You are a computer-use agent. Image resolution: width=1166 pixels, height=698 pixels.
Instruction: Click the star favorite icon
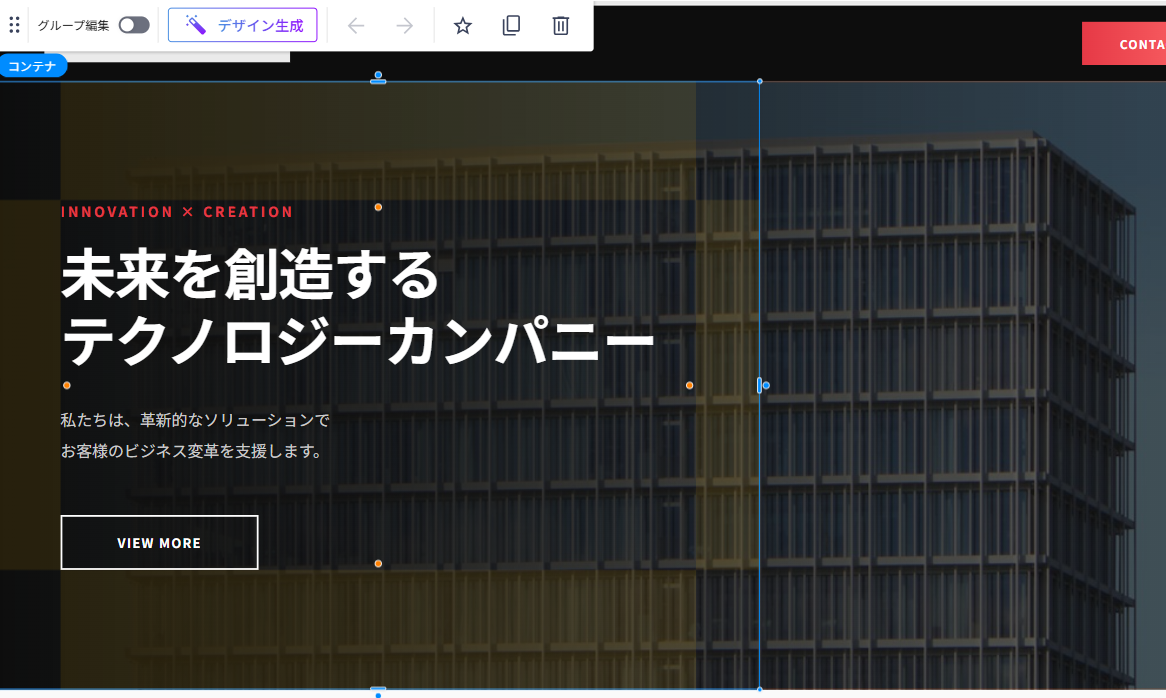[x=462, y=25]
